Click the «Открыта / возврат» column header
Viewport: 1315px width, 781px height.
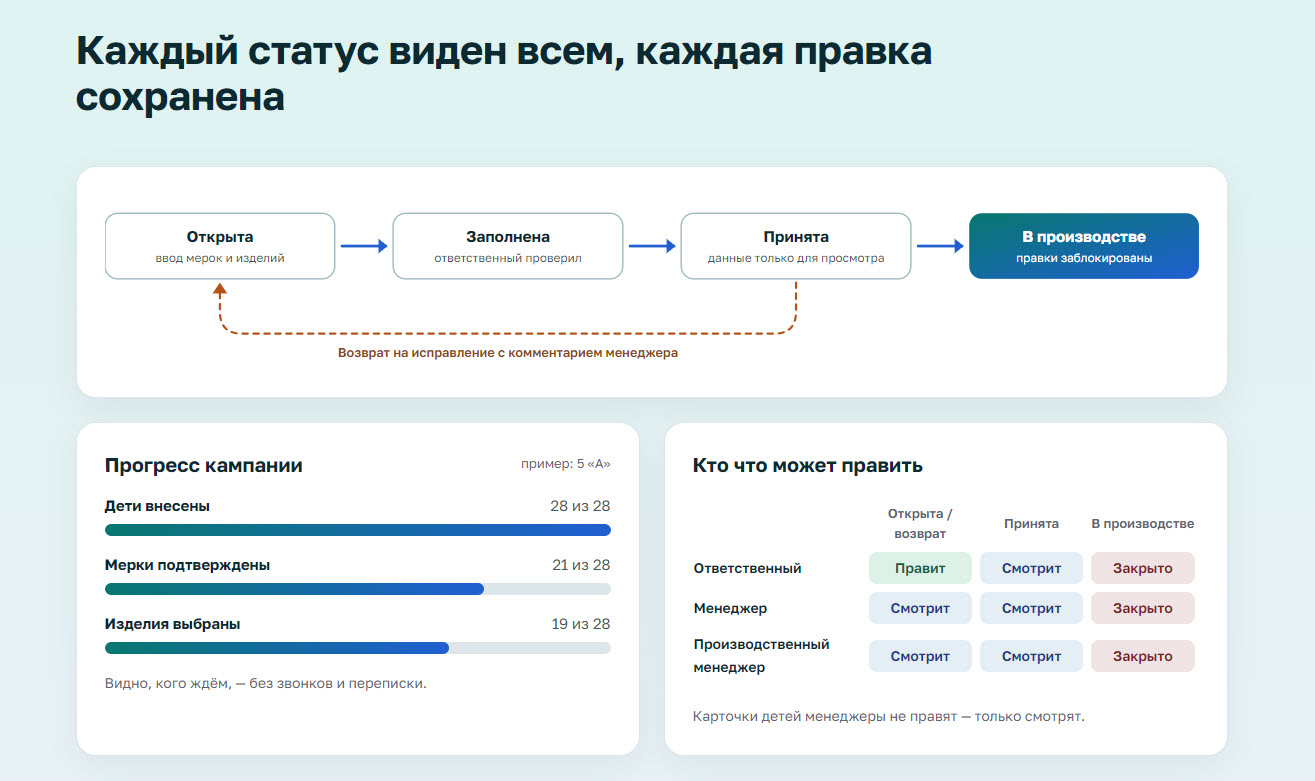[920, 524]
